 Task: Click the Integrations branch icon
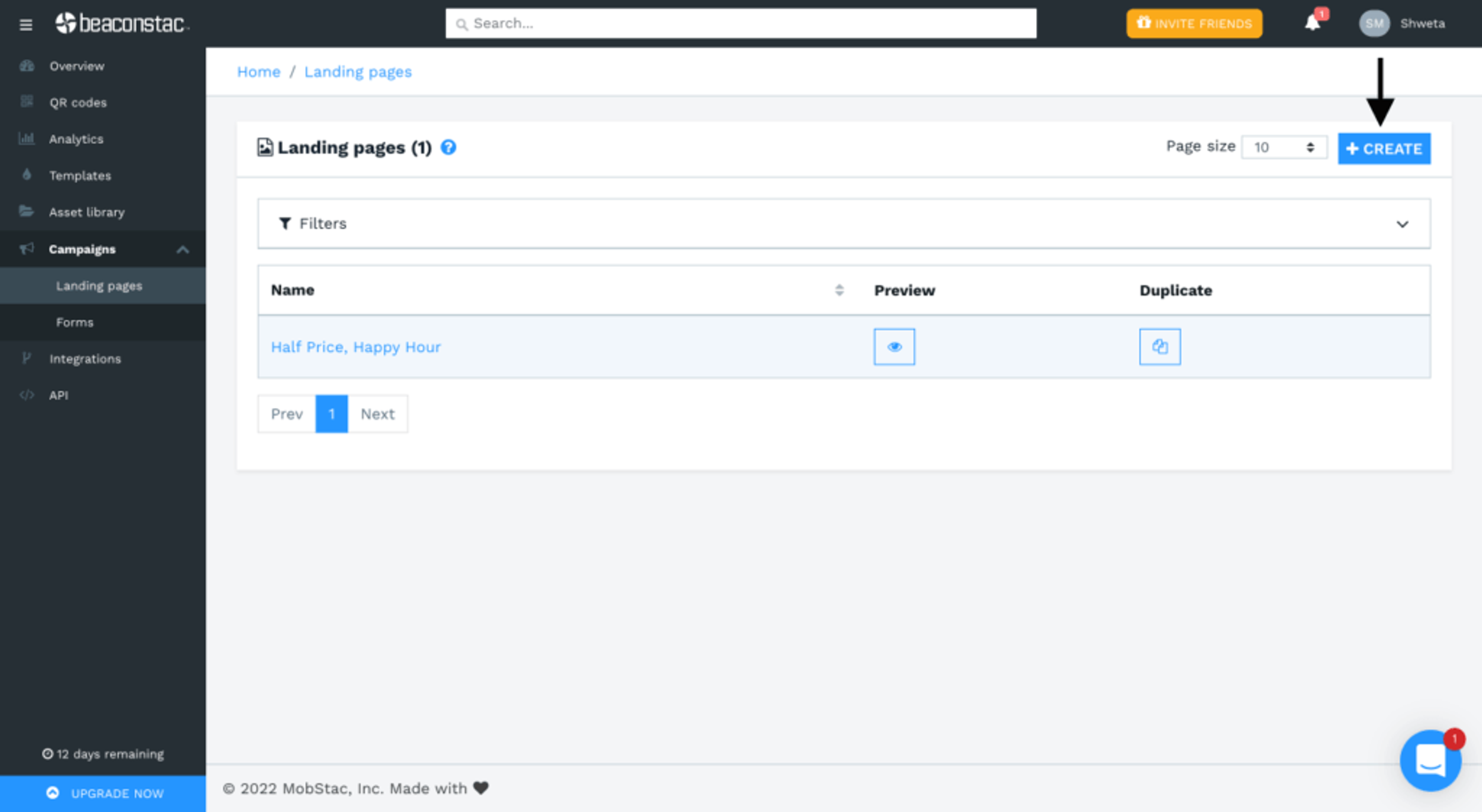27,358
